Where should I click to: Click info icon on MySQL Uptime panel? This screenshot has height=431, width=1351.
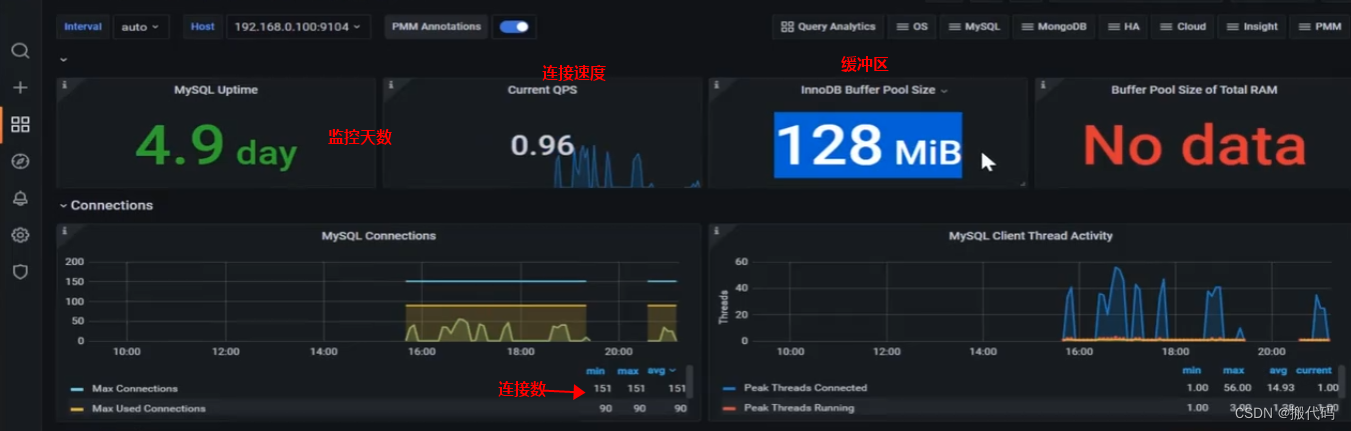[64, 85]
